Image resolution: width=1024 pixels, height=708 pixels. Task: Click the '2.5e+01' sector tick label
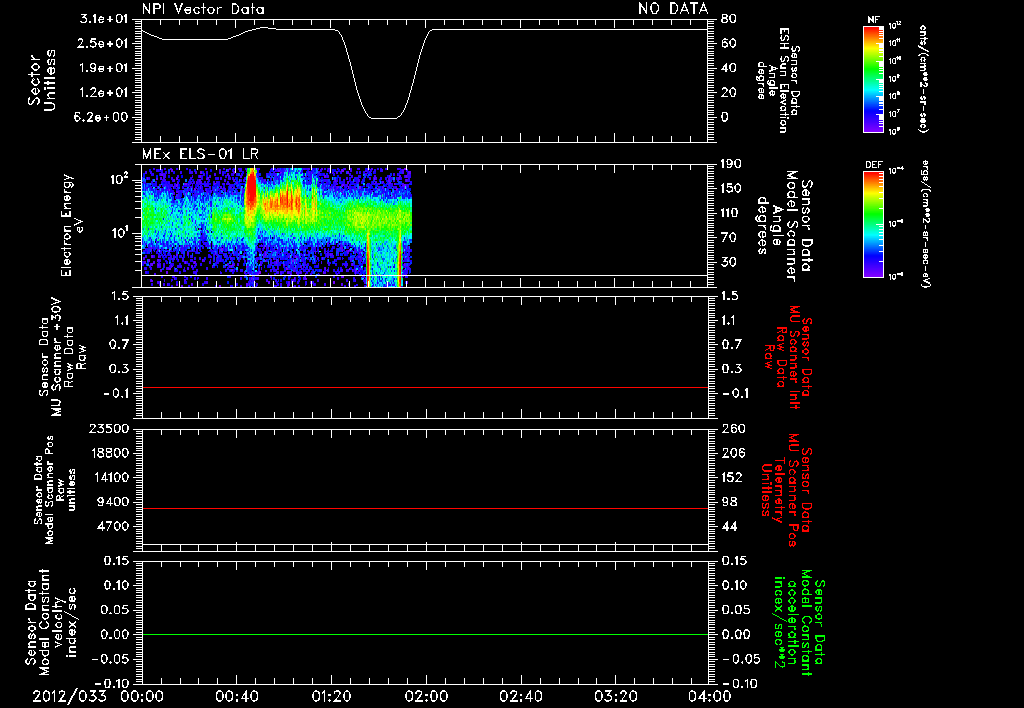pos(104,43)
